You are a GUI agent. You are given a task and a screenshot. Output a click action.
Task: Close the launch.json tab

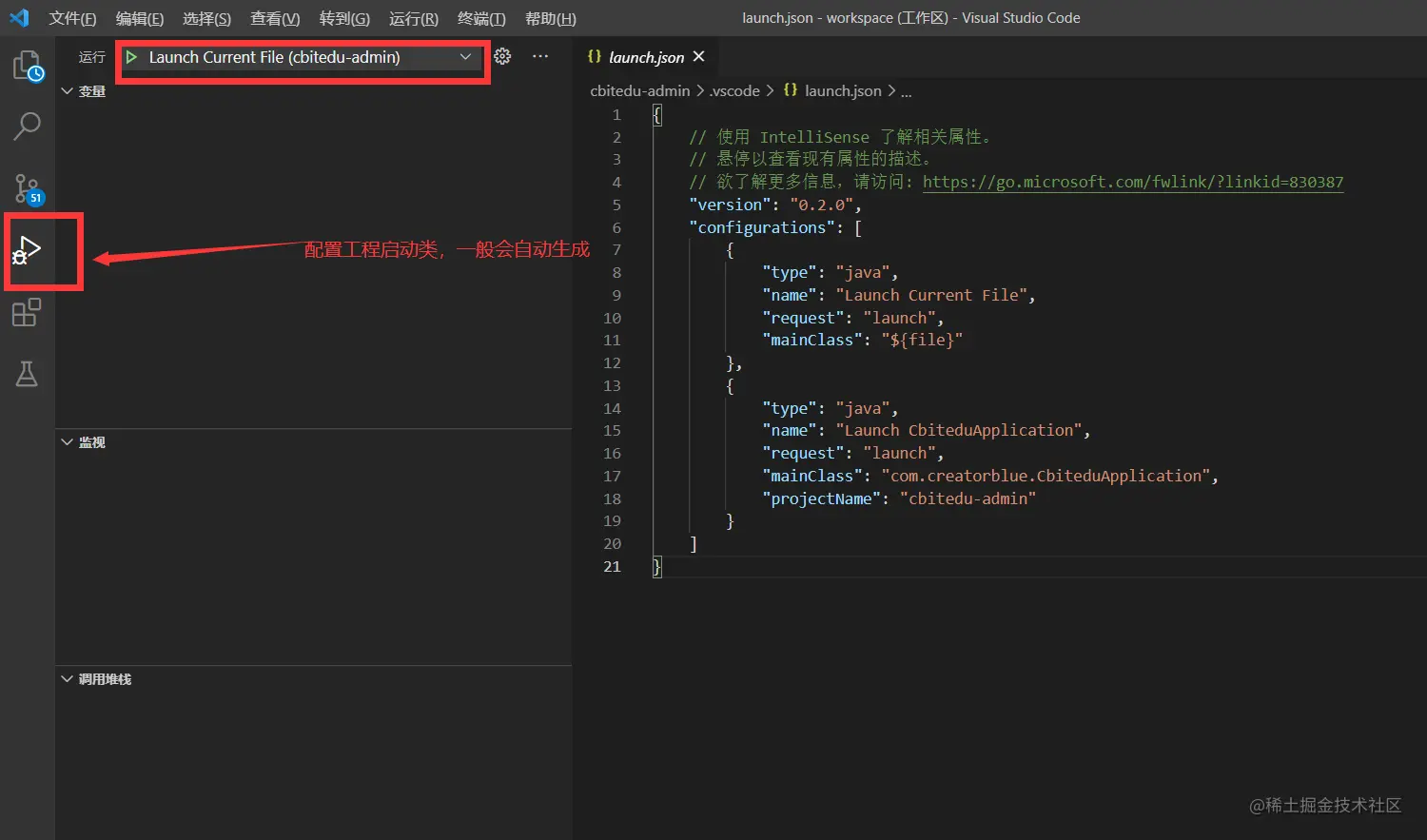(x=699, y=57)
